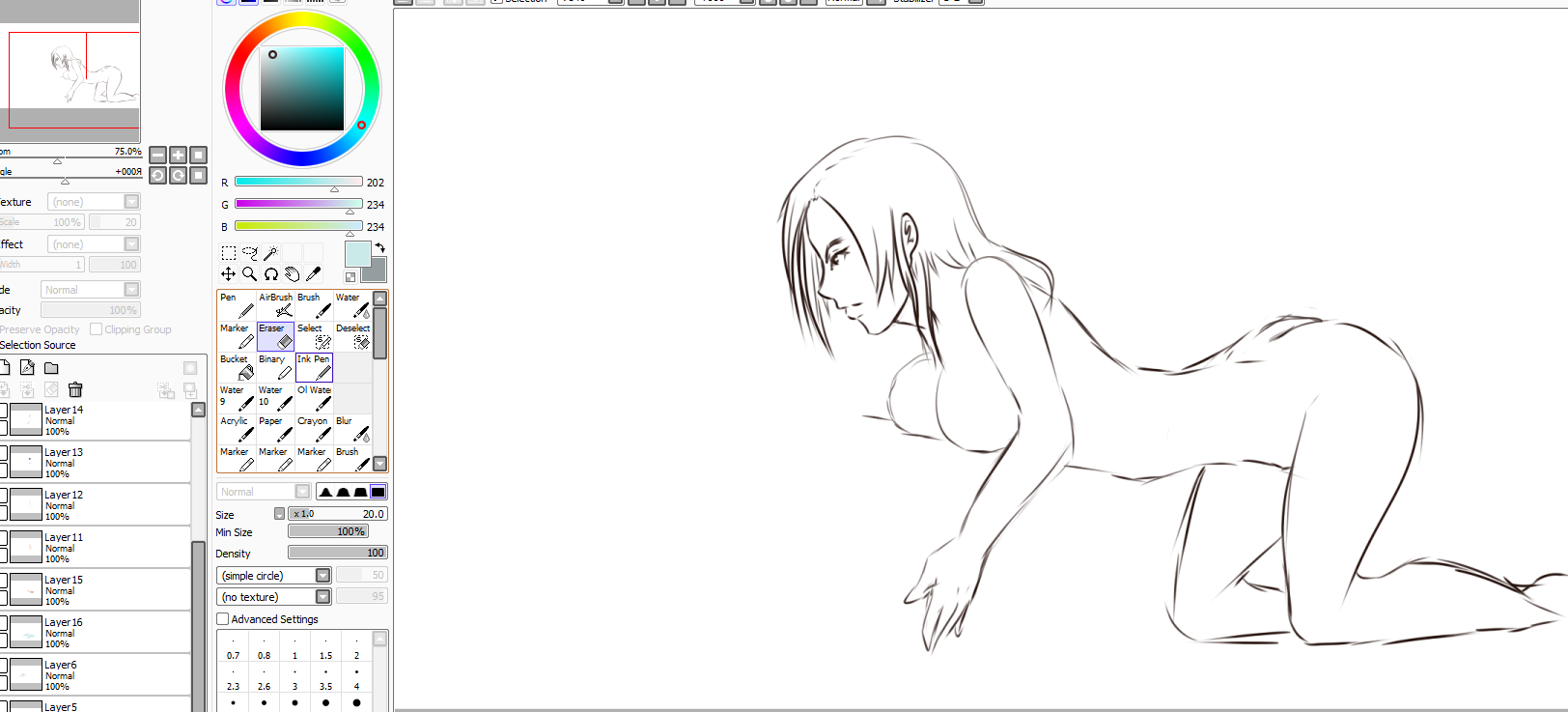Toggle the Clipping Group checkbox
Image resolution: width=1568 pixels, height=712 pixels.
point(96,329)
